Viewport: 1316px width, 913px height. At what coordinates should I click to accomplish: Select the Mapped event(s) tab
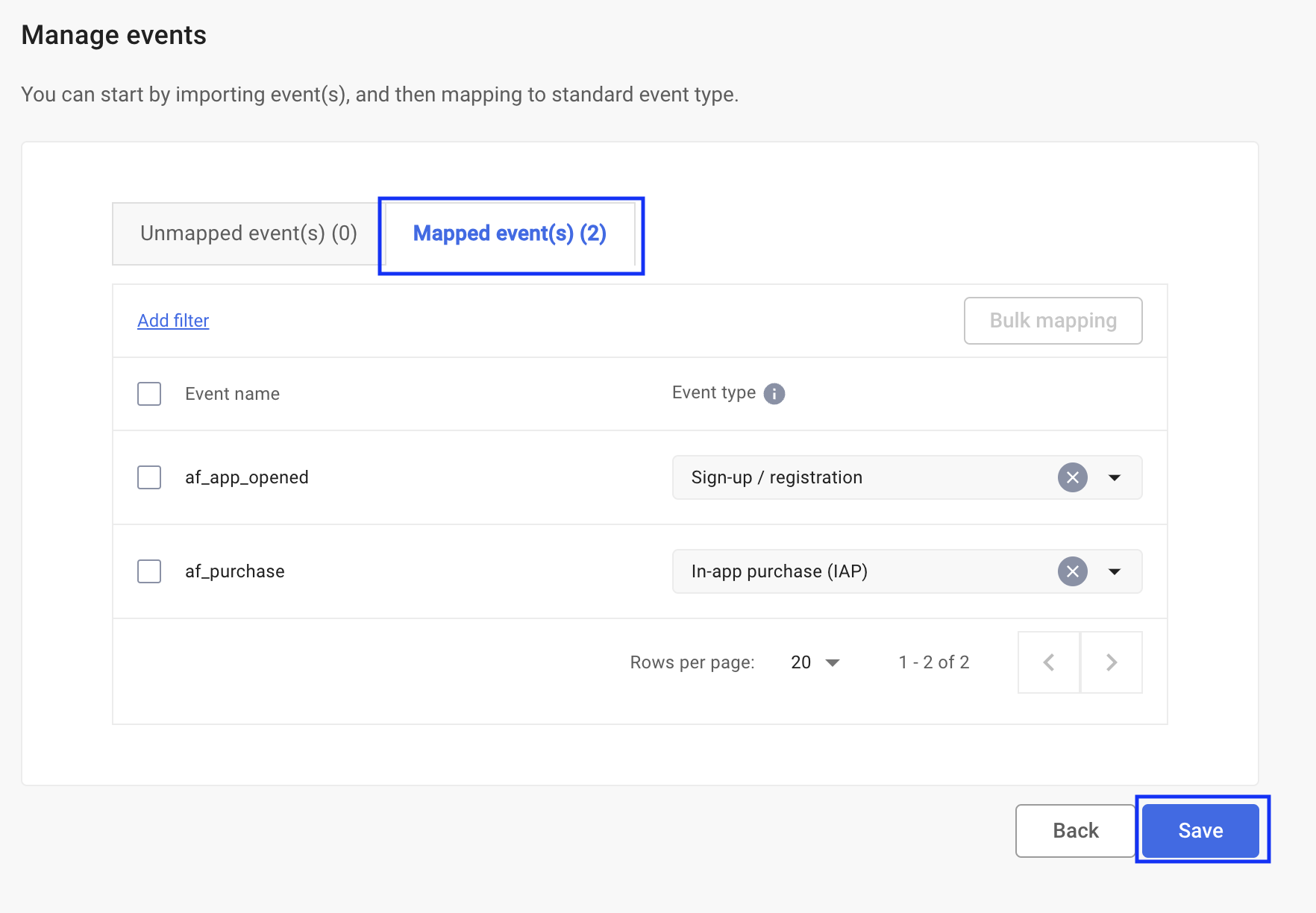(510, 233)
